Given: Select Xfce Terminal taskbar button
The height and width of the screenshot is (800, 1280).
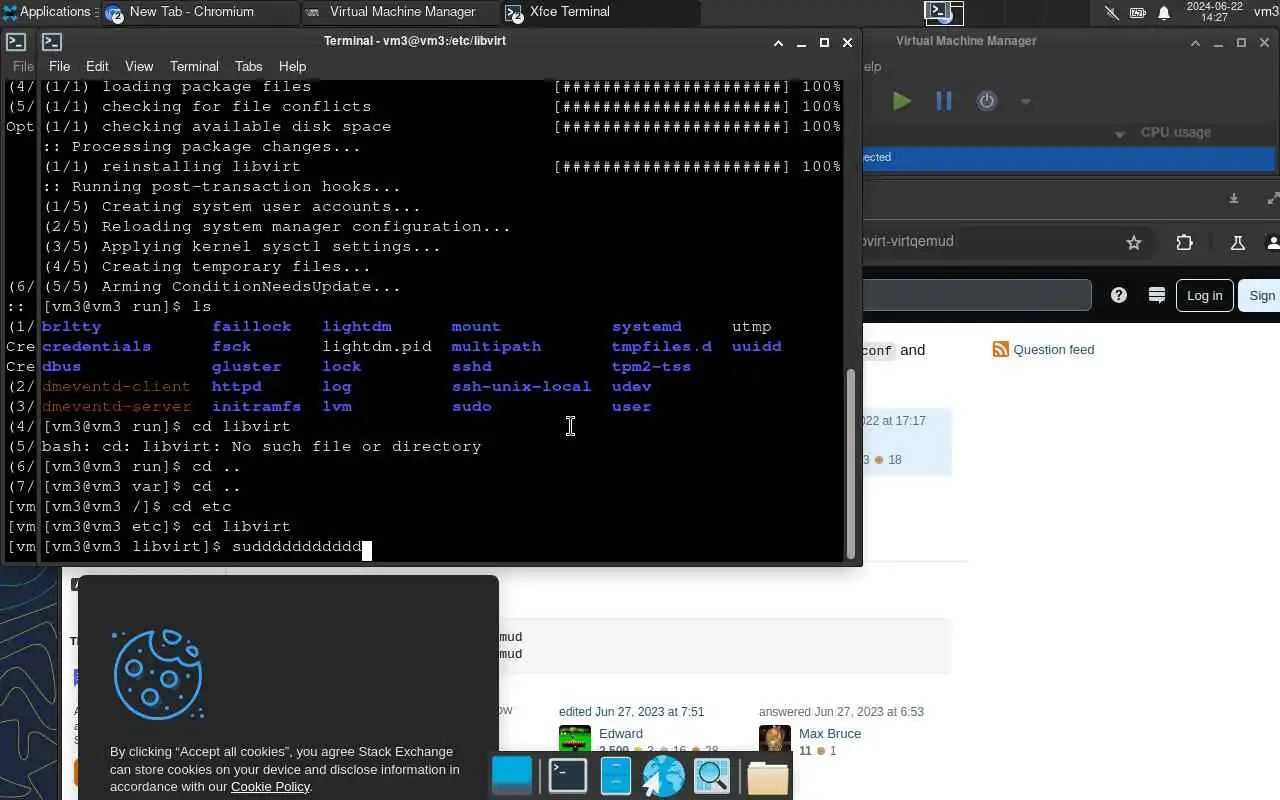Looking at the screenshot, I should 600,12.
